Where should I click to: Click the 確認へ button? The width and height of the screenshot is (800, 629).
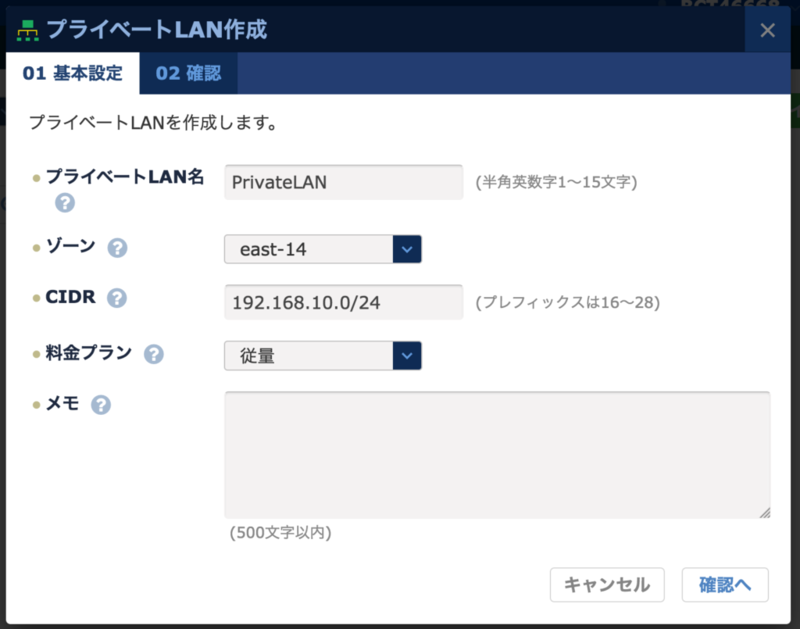725,585
